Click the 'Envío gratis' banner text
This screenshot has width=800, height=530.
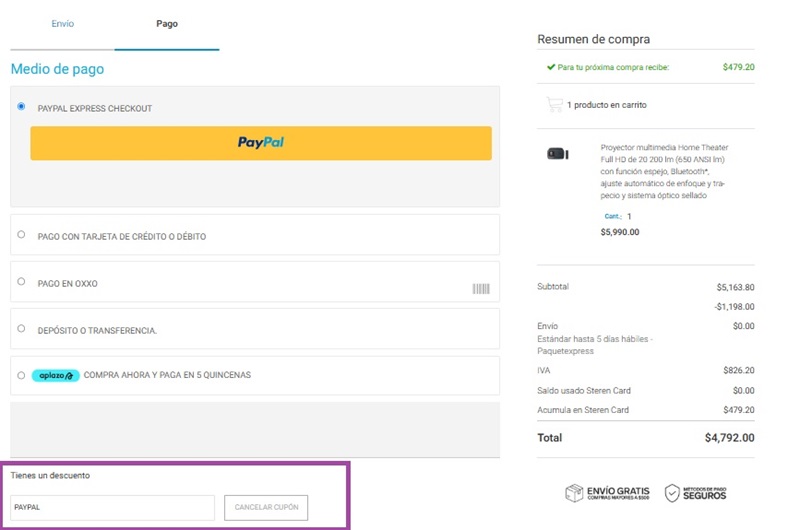click(618, 493)
